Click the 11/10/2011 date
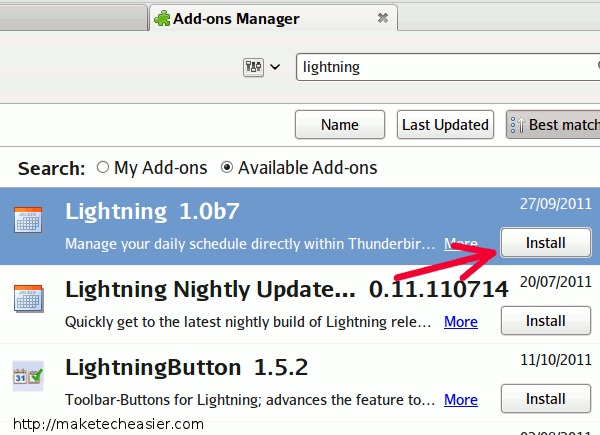The image size is (600, 435). tap(556, 360)
